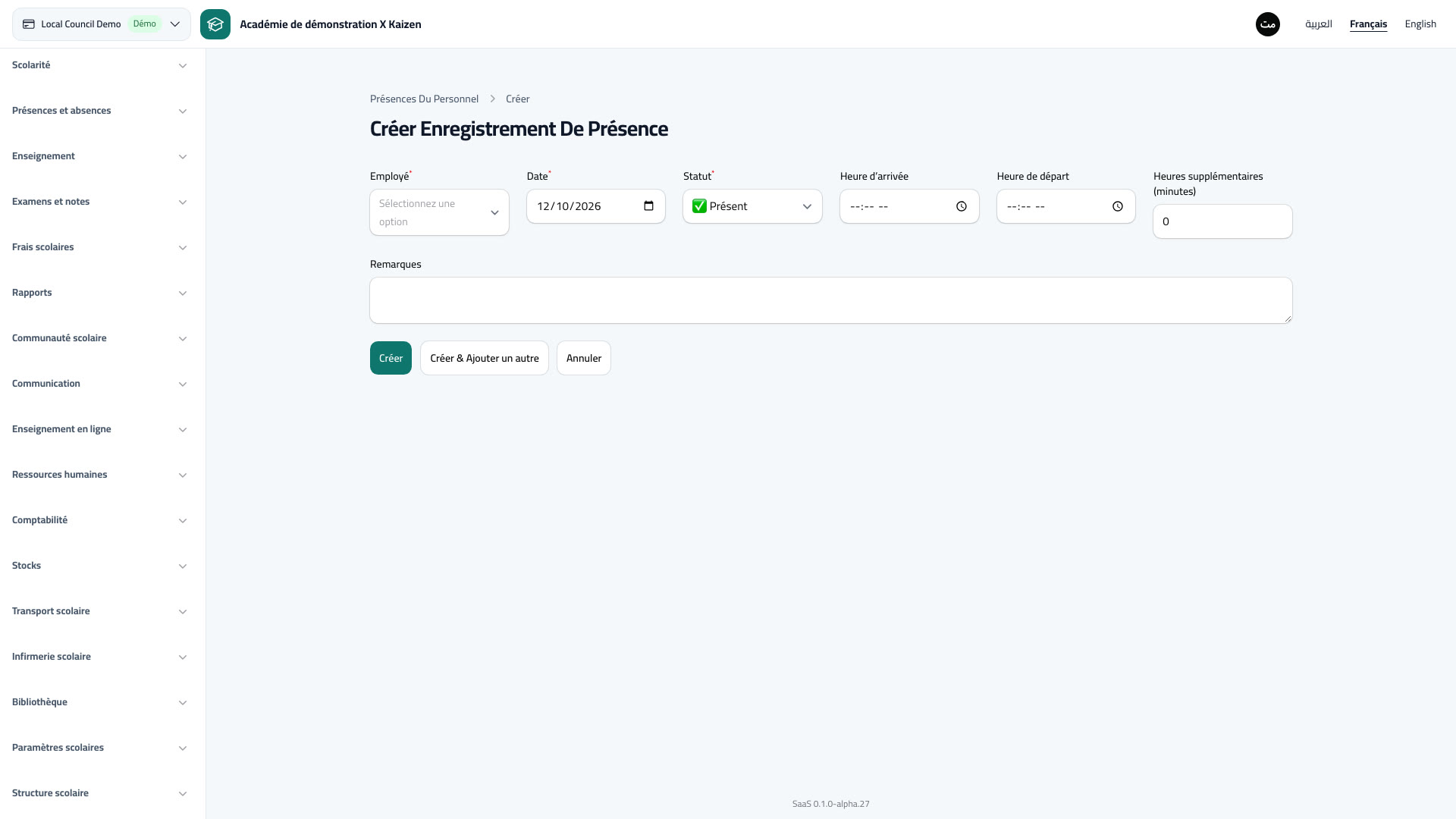Click the SaaS 0.1.0-alpha.27 version text
The height and width of the screenshot is (819, 1456).
pos(831,804)
